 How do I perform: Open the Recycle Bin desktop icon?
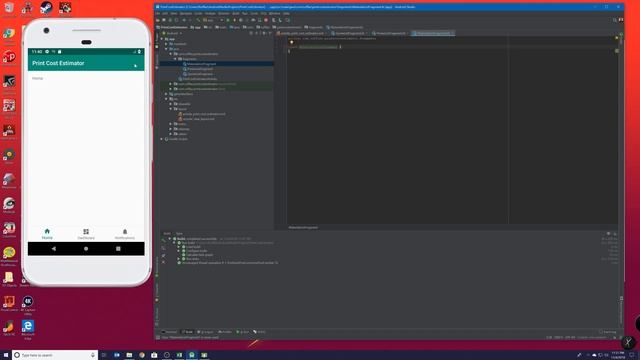[9, 8]
